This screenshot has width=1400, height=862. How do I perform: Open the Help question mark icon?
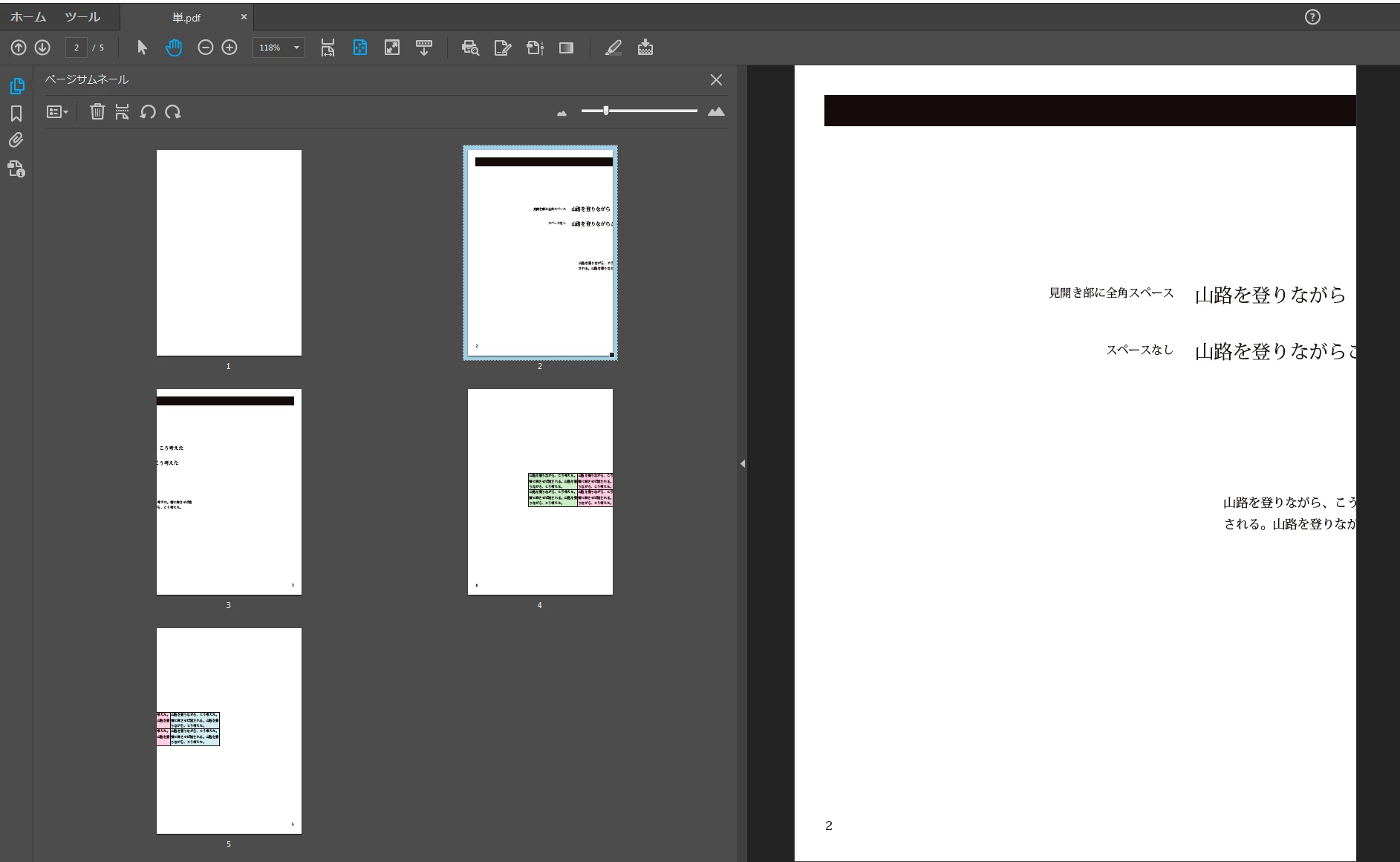1312,17
